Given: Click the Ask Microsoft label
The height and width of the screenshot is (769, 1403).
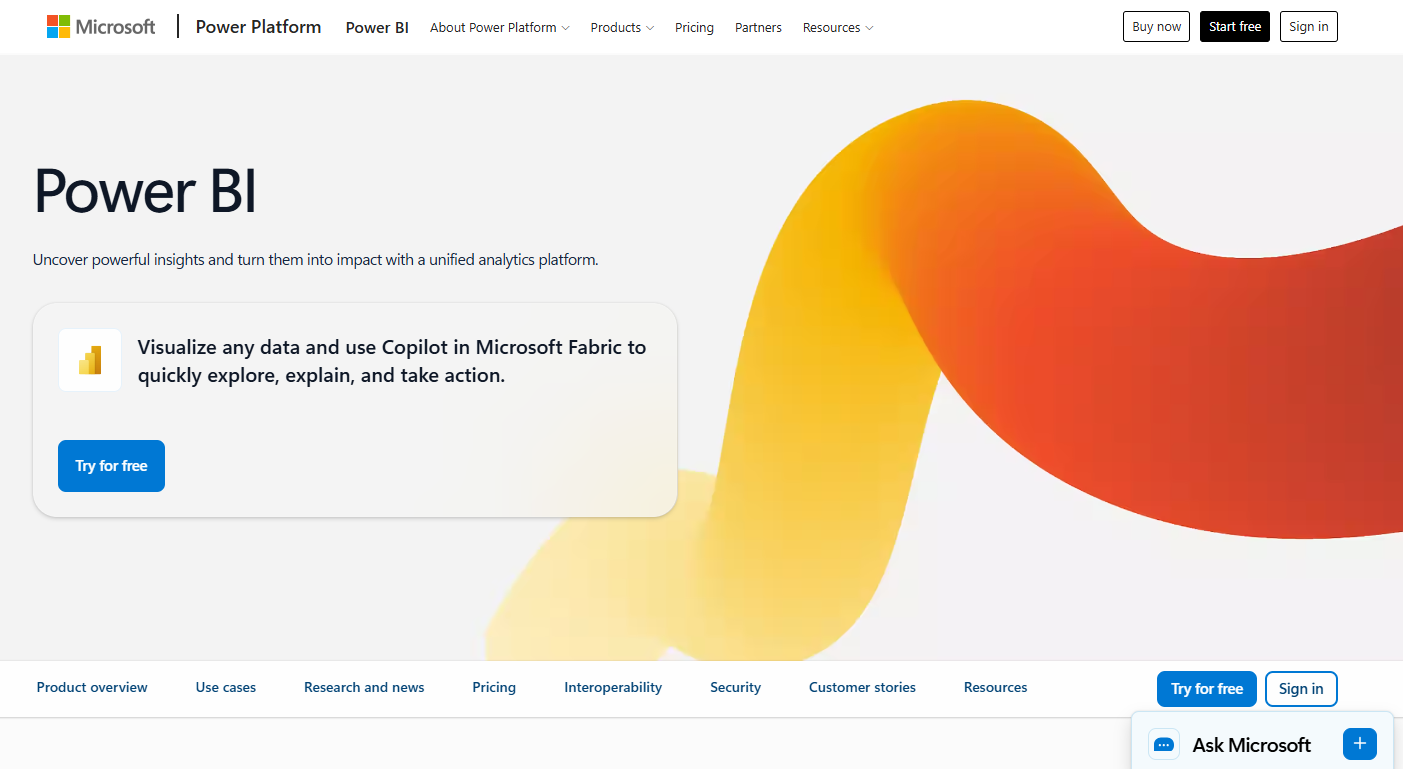Looking at the screenshot, I should (1251, 745).
